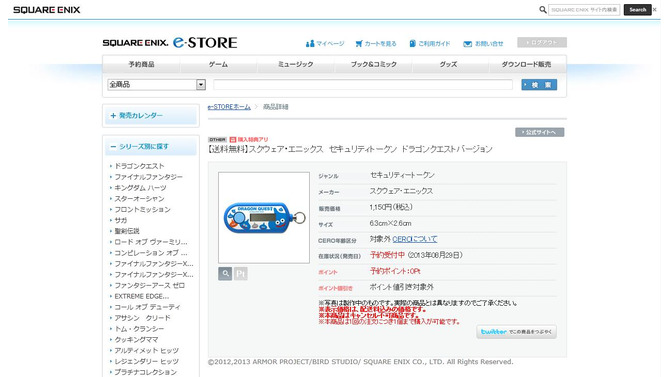
Task: Close the top search bar with the x
Action: click(x=655, y=9)
